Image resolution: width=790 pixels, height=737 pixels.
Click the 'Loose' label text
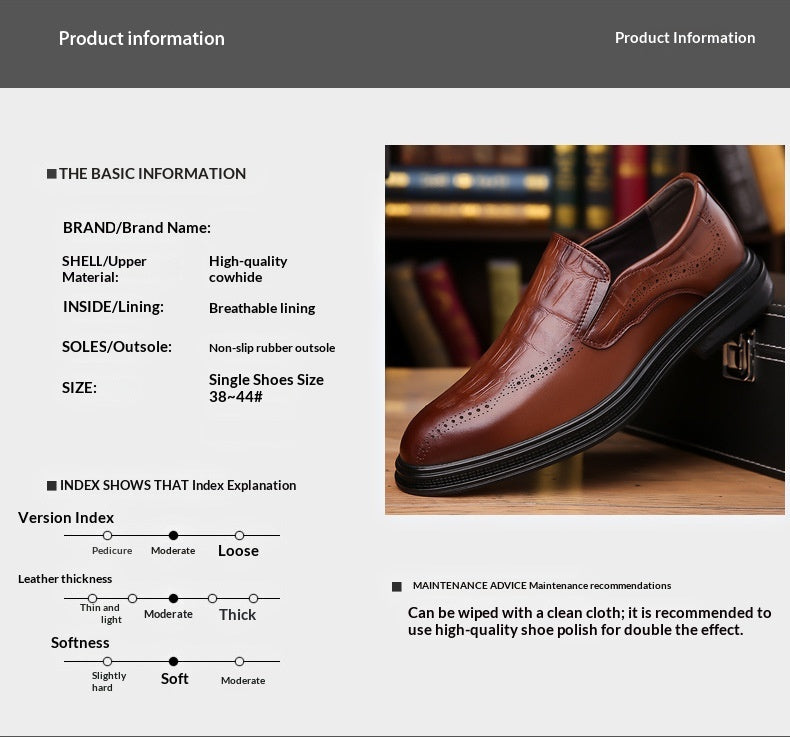click(x=238, y=551)
